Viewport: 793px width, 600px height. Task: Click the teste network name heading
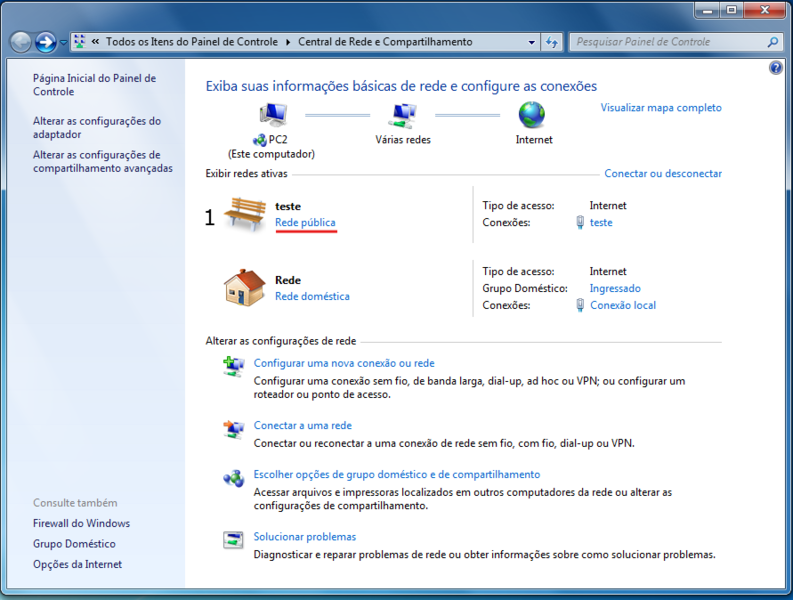click(x=288, y=206)
